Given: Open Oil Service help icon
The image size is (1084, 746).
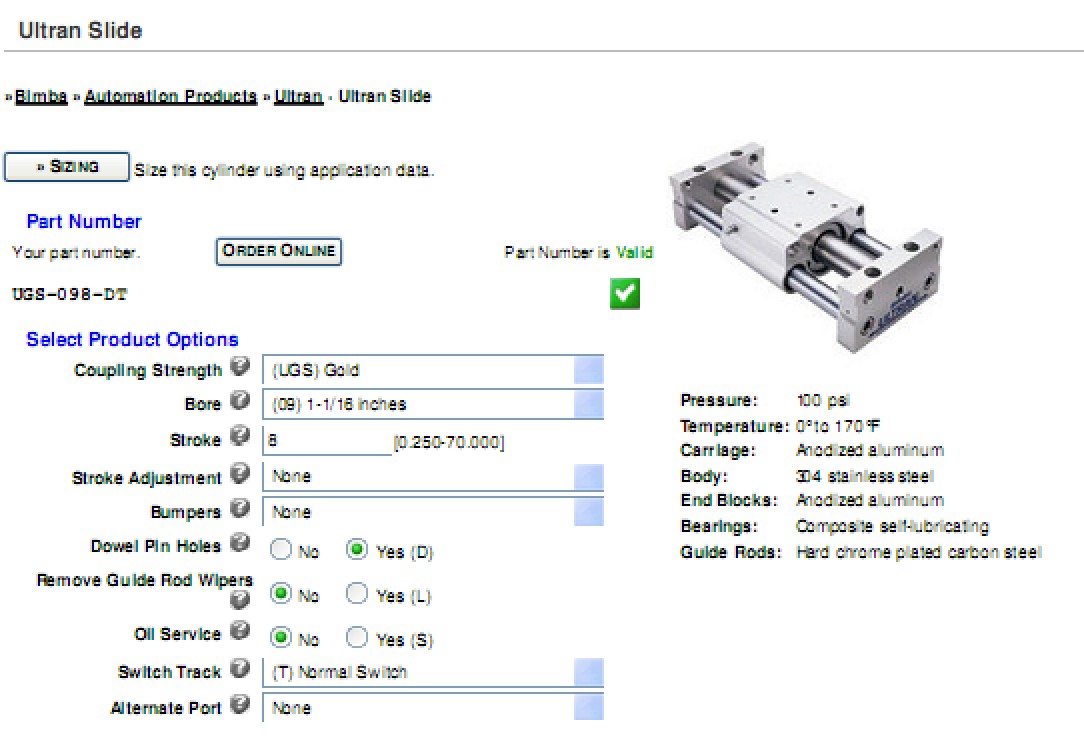Looking at the screenshot, I should pyautogui.click(x=240, y=630).
